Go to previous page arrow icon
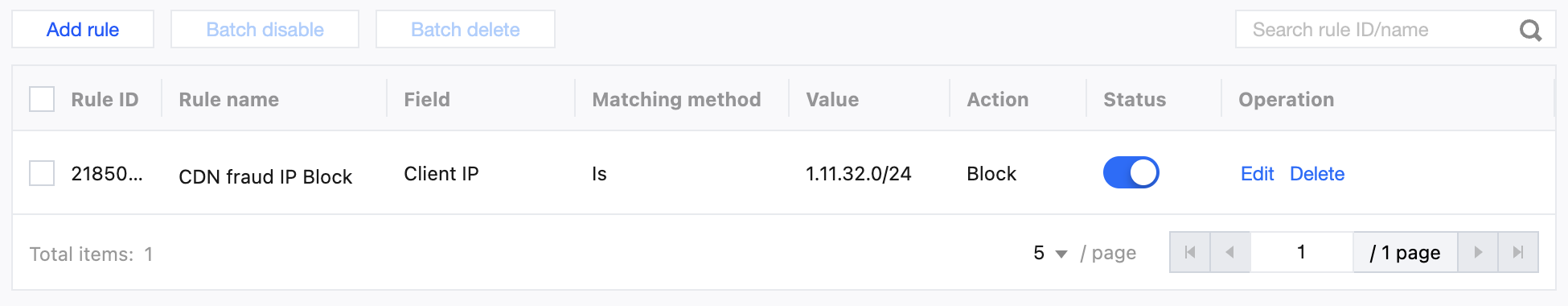 coord(1230,252)
